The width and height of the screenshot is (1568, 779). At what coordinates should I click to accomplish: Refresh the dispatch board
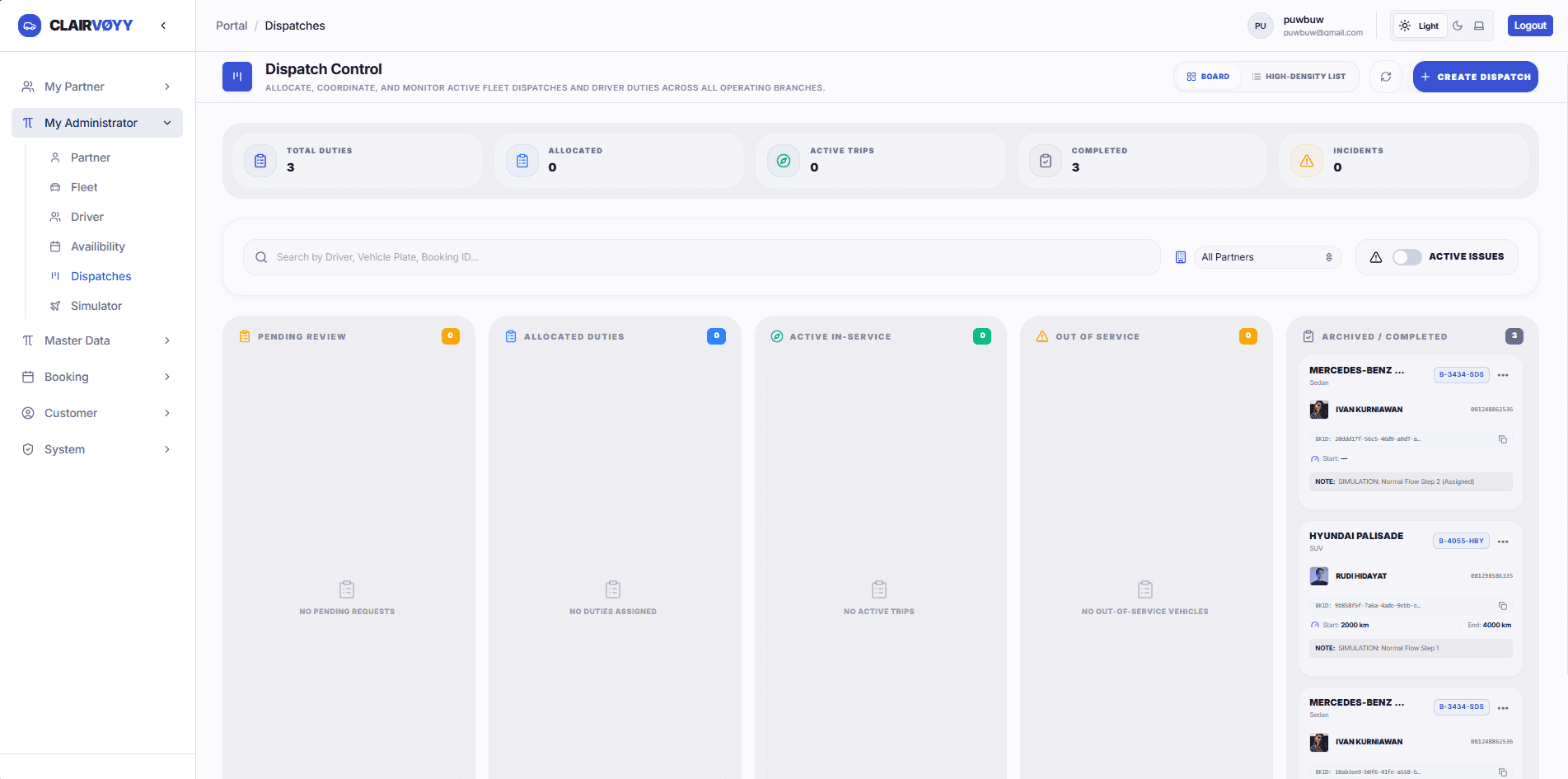click(1386, 77)
